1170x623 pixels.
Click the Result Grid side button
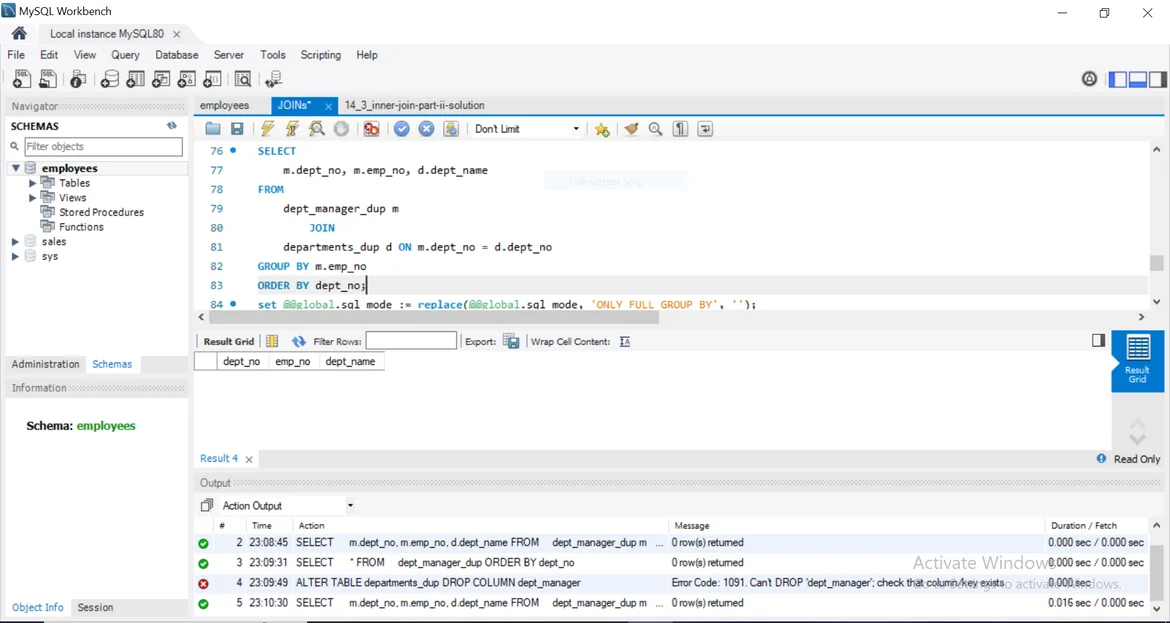[x=1137, y=361]
